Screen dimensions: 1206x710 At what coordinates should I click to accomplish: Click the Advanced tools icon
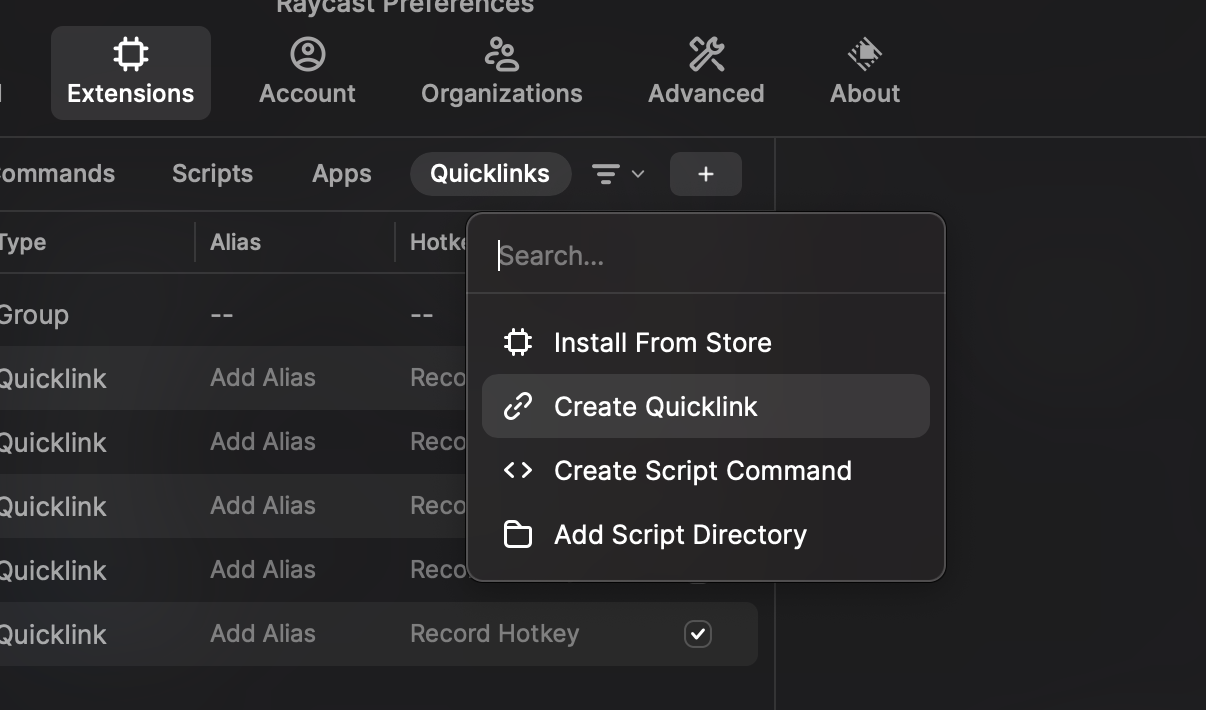point(706,54)
